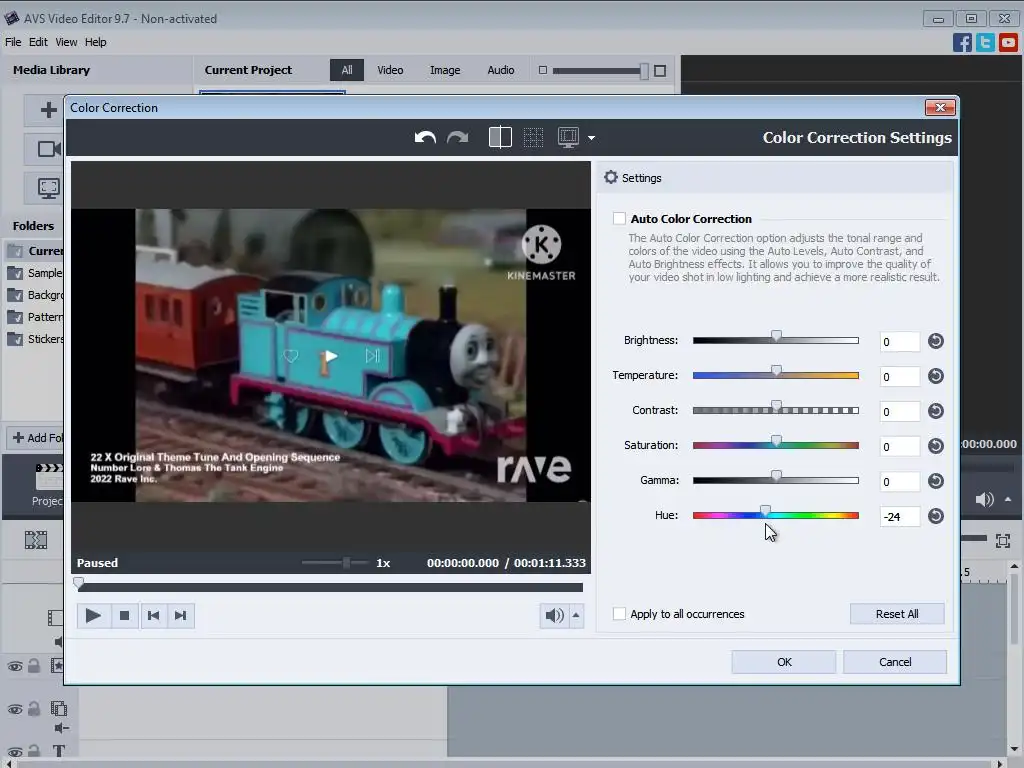
Task: Click the Gamma slider handle
Action: click(x=776, y=476)
